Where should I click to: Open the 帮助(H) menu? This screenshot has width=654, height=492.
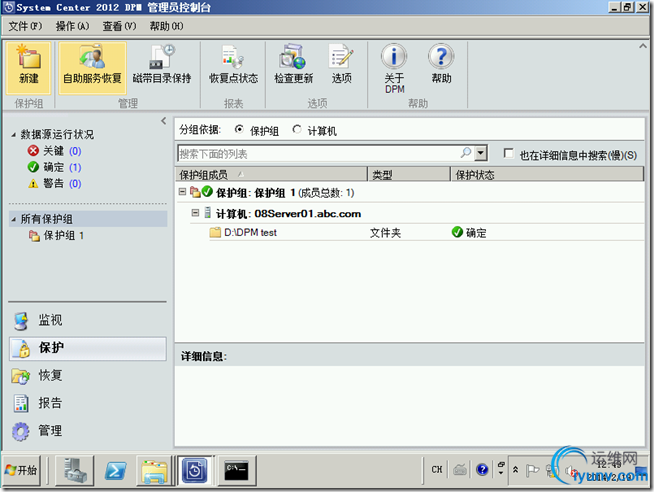(x=166, y=26)
